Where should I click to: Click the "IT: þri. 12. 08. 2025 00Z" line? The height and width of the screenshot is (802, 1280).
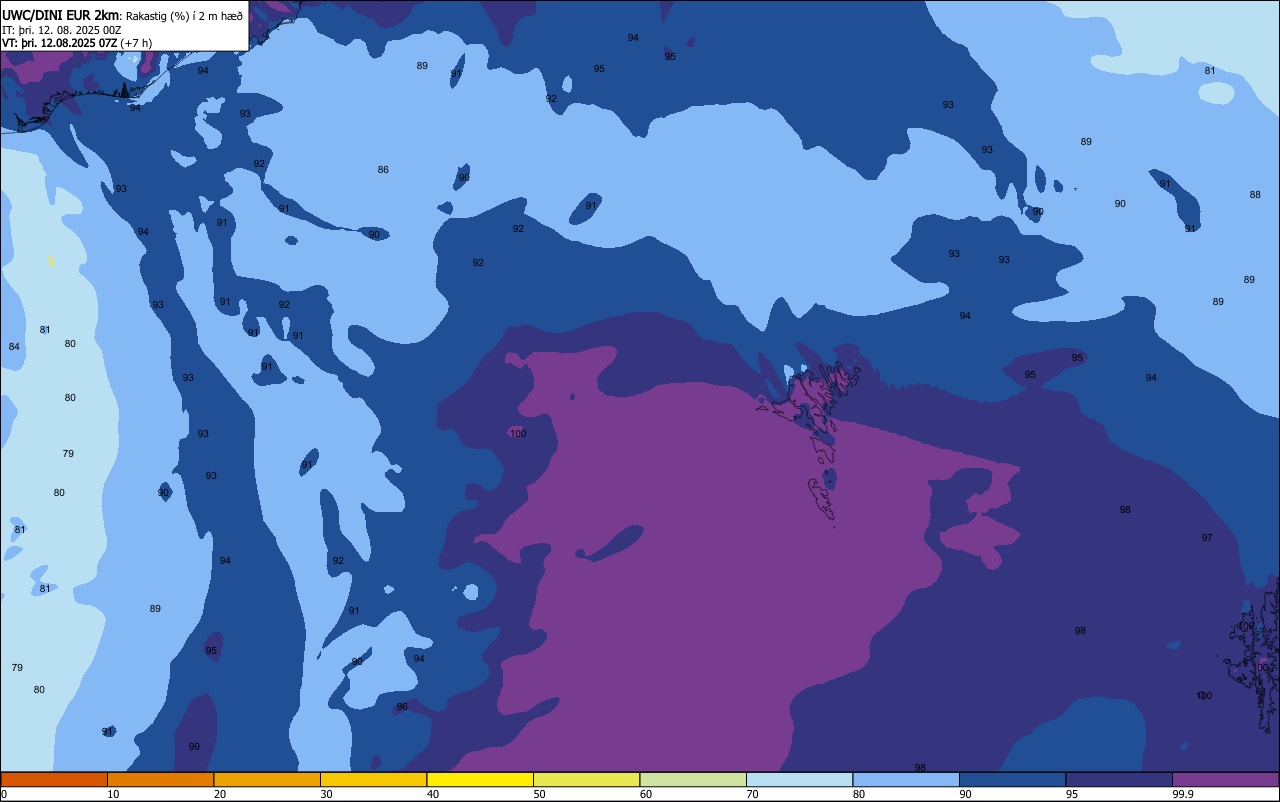click(62, 30)
